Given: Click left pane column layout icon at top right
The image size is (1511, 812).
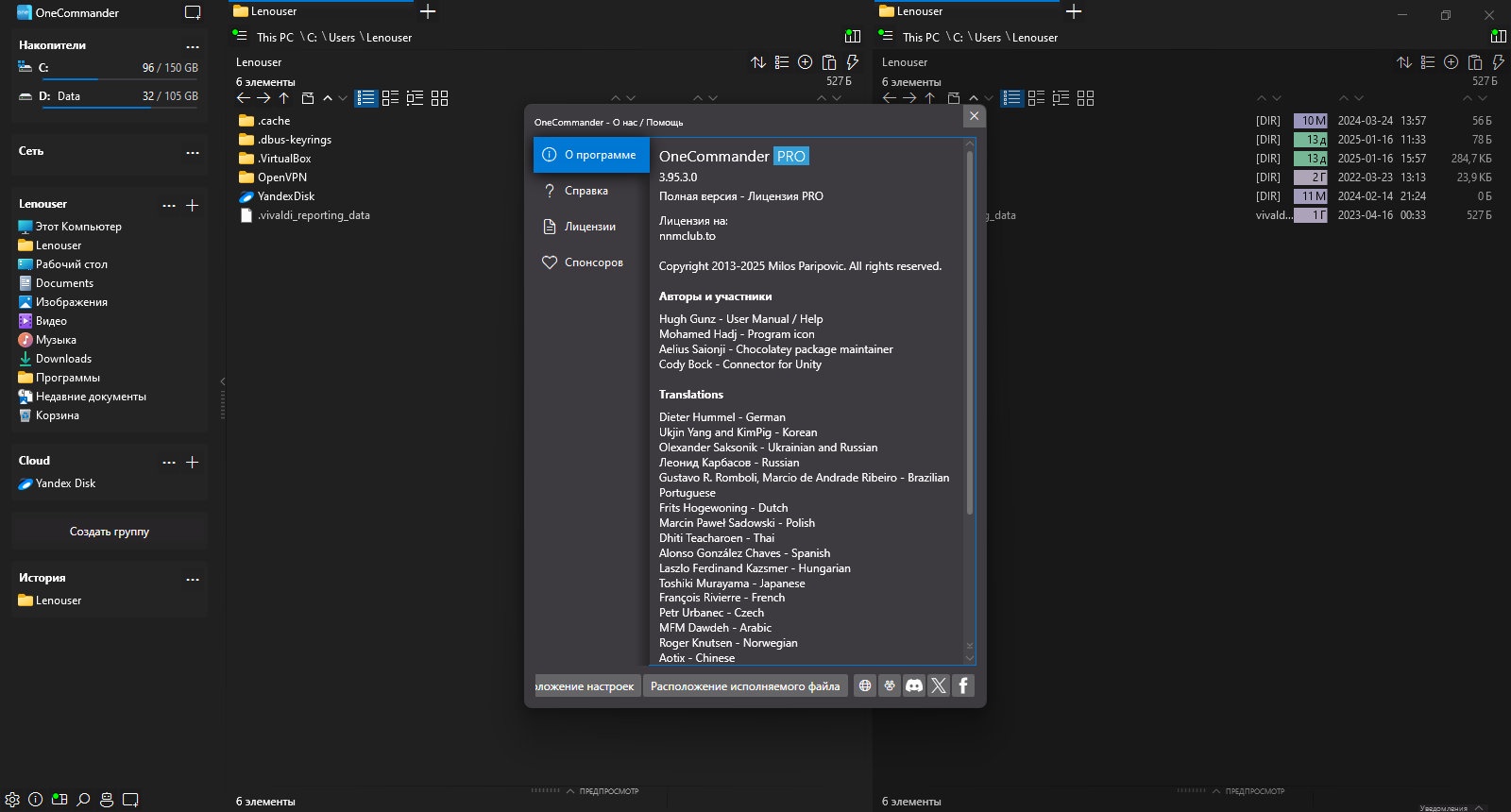Looking at the screenshot, I should (x=853, y=37).
